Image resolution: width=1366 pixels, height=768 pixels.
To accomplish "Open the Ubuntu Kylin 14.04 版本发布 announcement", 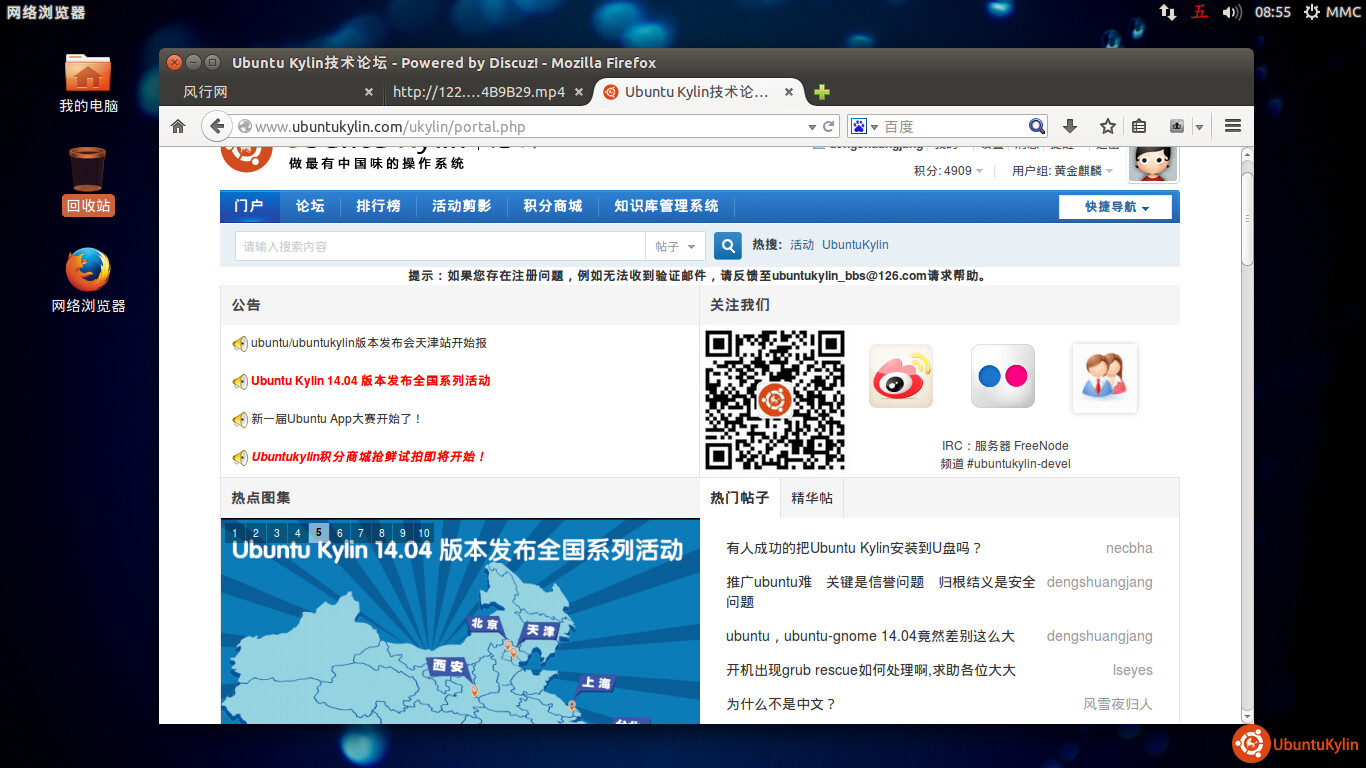I will (x=370, y=381).
